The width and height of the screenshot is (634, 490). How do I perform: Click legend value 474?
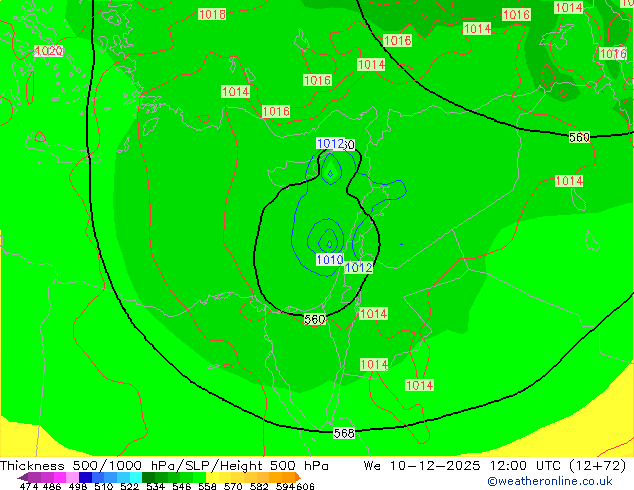click(29, 486)
